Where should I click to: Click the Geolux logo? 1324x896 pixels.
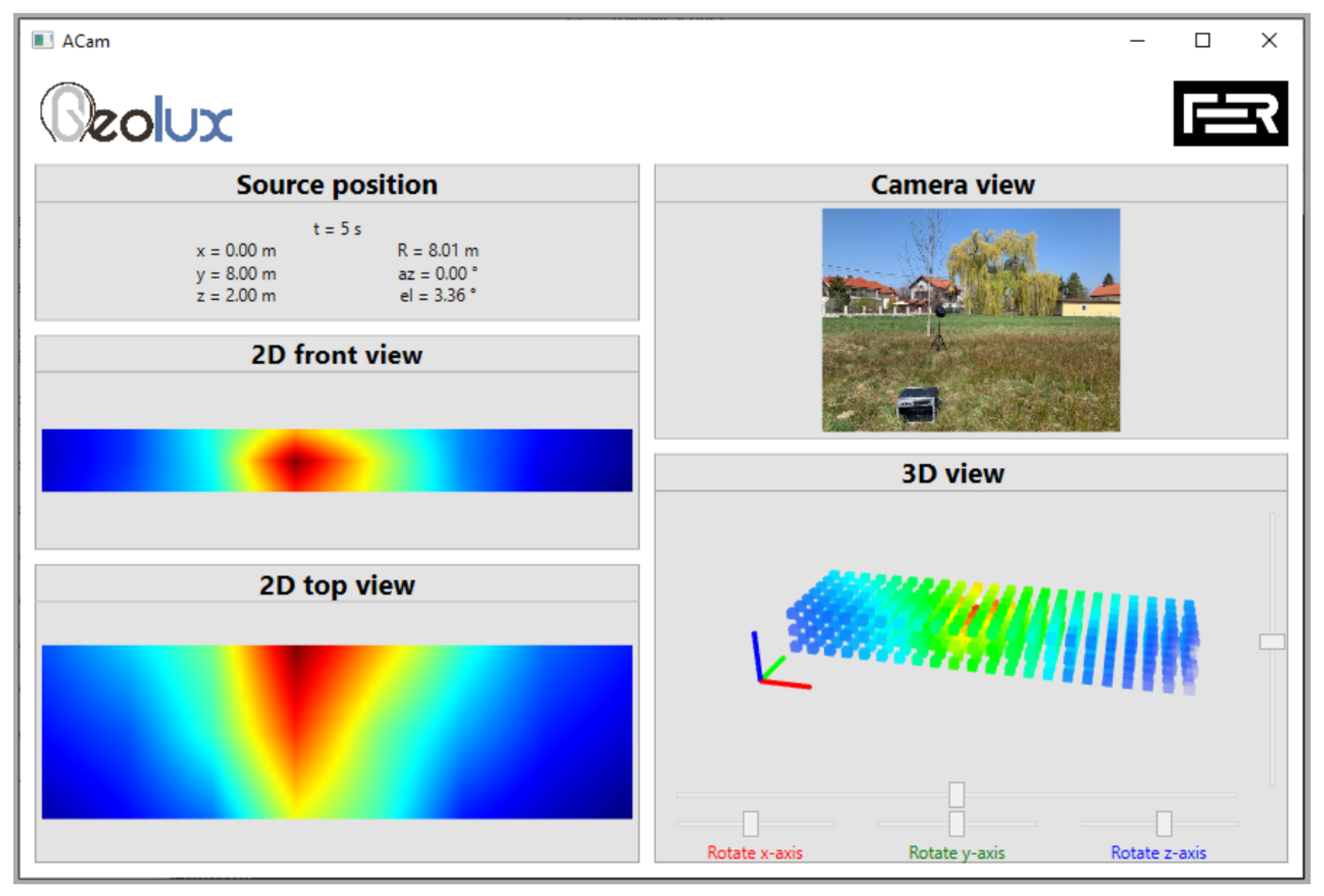point(136,113)
